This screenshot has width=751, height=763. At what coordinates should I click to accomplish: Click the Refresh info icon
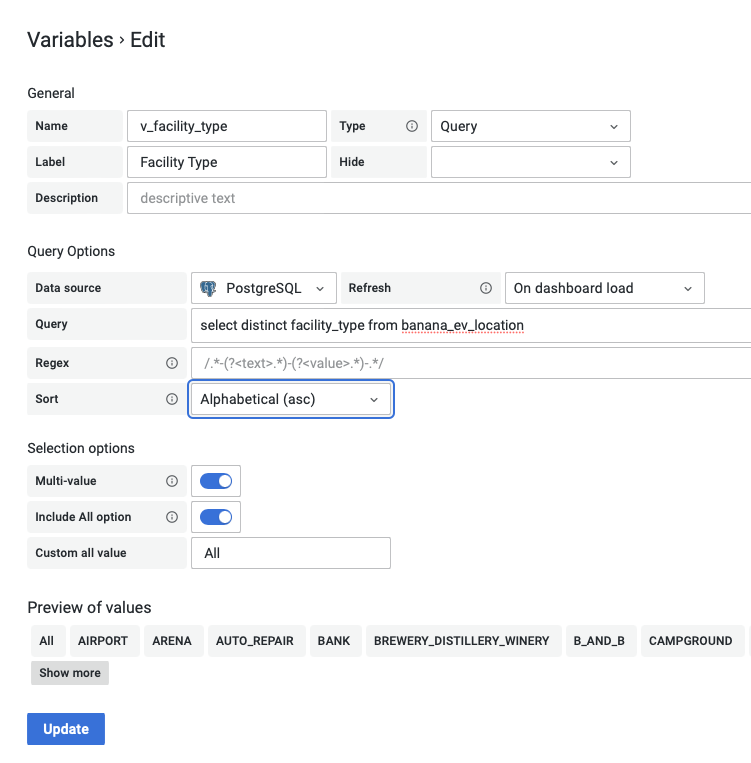[x=485, y=288]
